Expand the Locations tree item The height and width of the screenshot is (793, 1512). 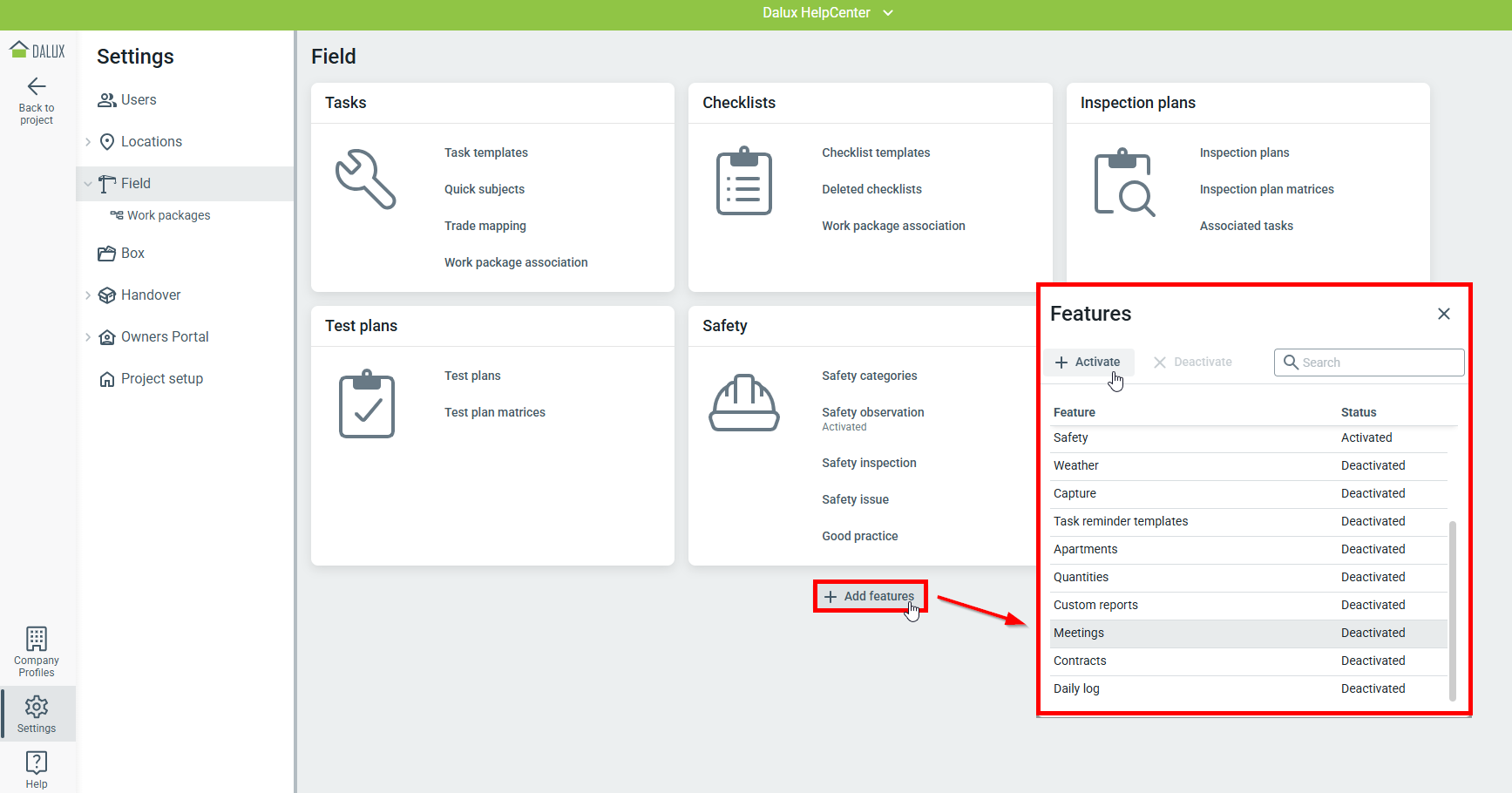[x=88, y=142]
